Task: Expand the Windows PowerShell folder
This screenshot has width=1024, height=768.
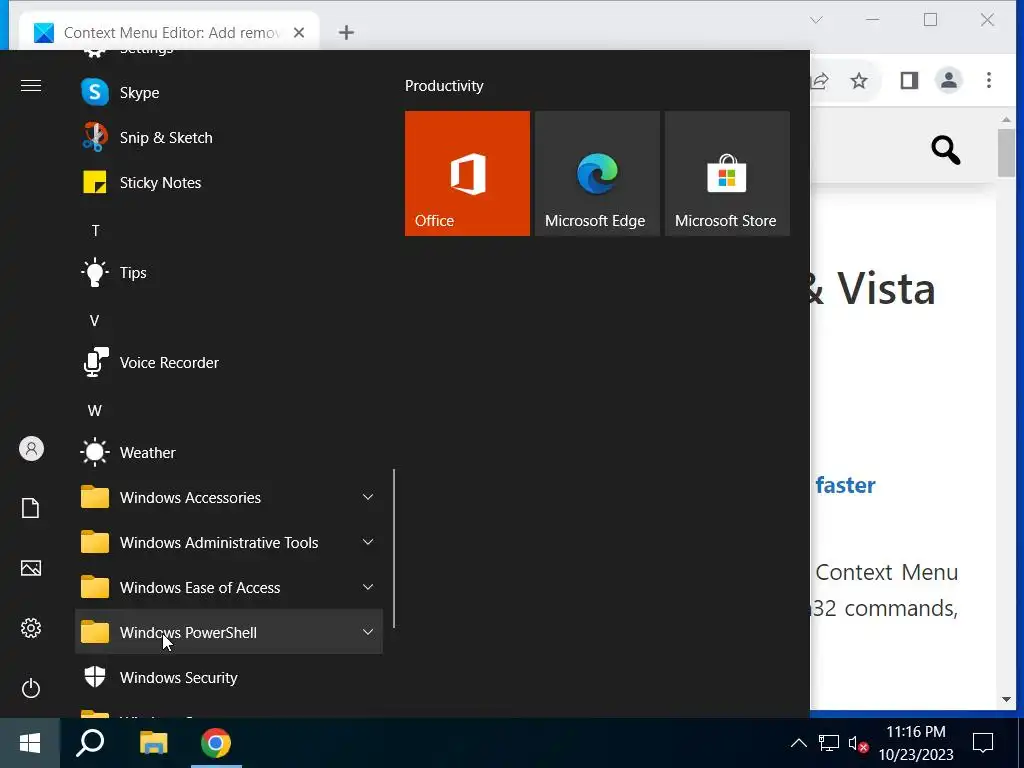Action: 229,633
